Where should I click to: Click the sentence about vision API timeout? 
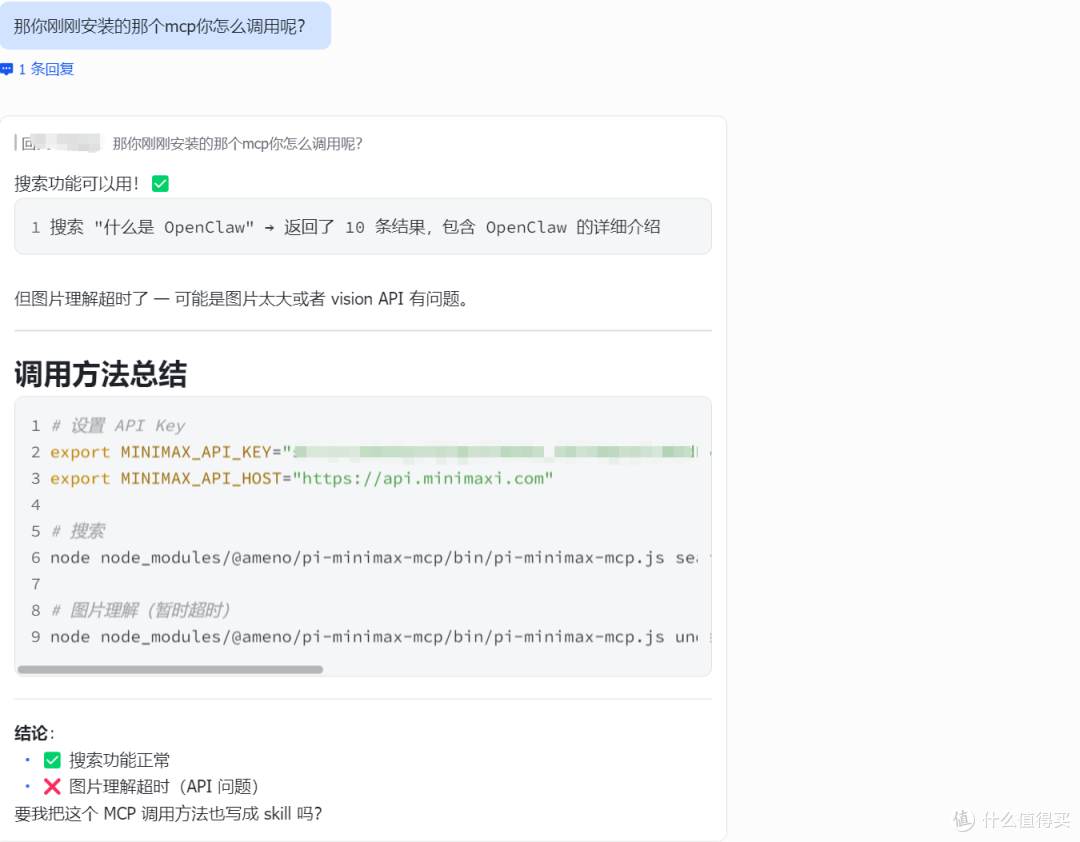pyautogui.click(x=242, y=299)
